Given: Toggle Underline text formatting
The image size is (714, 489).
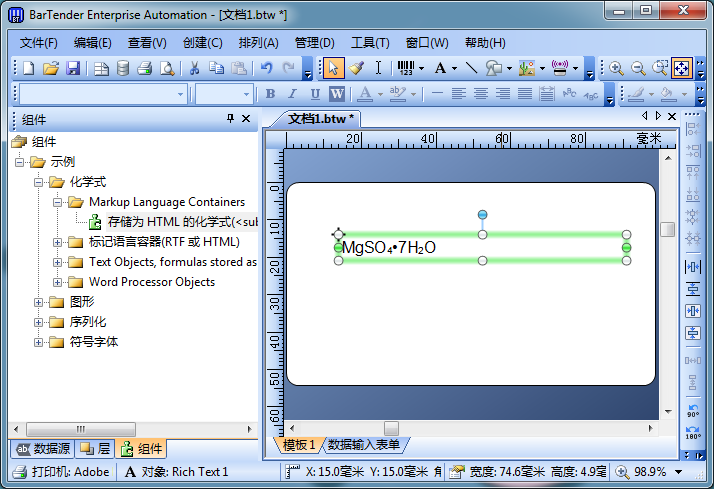Looking at the screenshot, I should [x=315, y=94].
